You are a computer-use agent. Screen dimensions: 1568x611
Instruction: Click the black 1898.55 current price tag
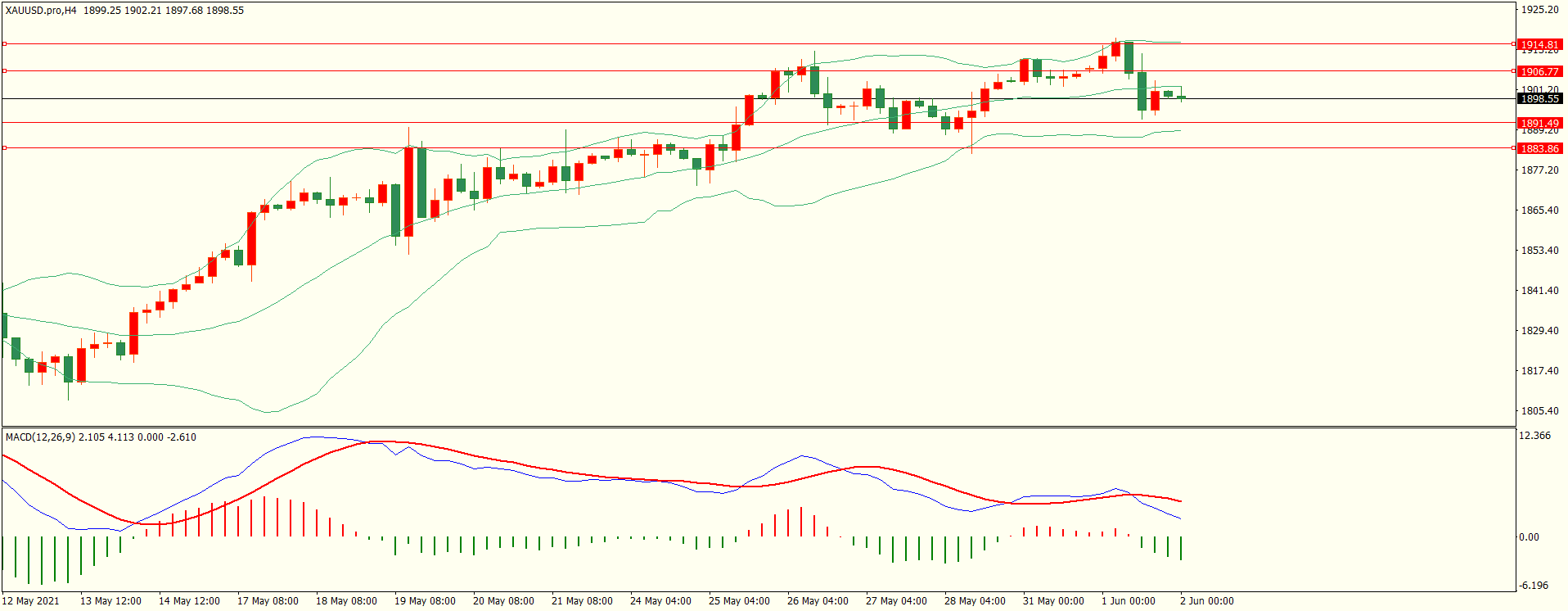coord(1539,99)
